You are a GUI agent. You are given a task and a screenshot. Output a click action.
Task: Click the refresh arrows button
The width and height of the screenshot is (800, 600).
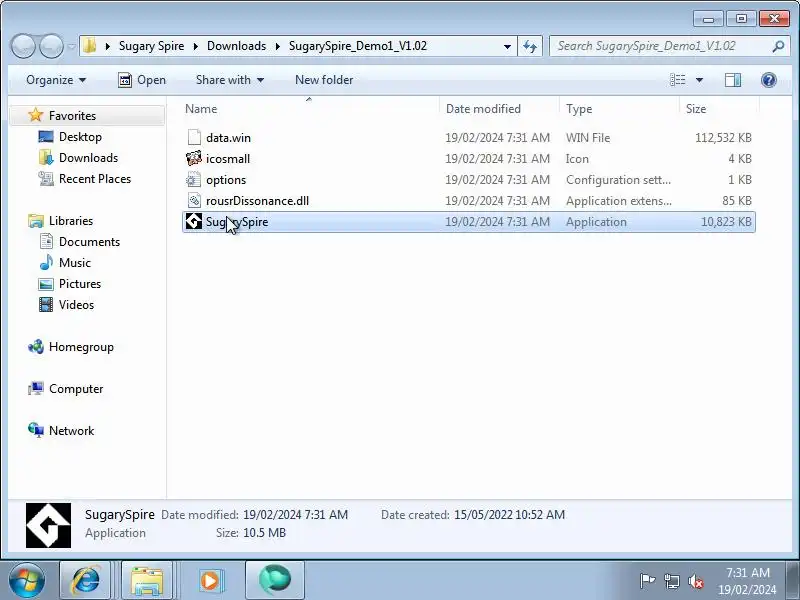pyautogui.click(x=530, y=46)
